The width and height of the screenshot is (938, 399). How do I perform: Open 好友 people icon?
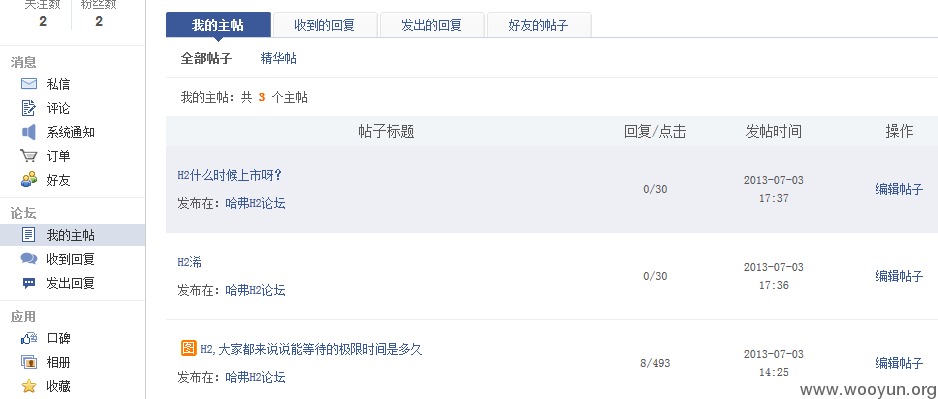pyautogui.click(x=29, y=179)
